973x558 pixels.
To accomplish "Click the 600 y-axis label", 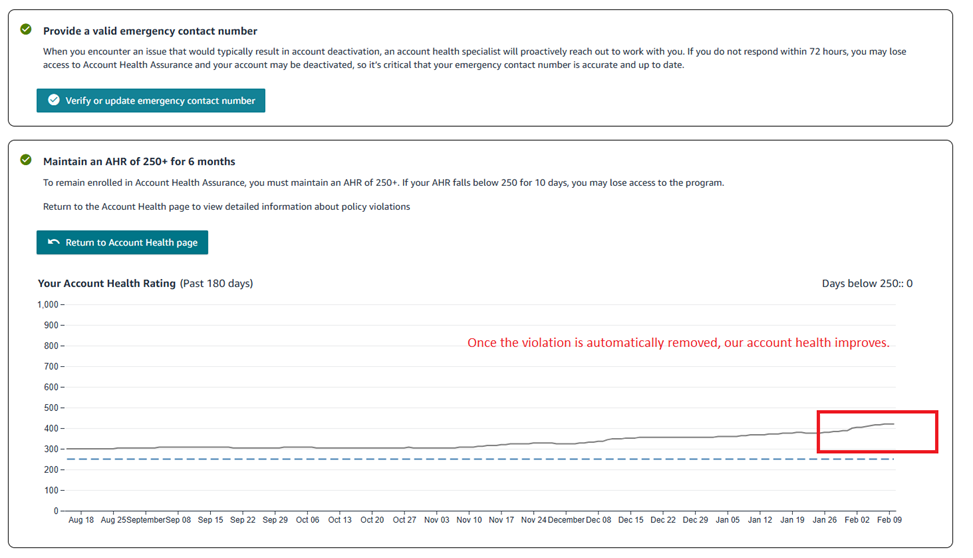I will [x=51, y=387].
